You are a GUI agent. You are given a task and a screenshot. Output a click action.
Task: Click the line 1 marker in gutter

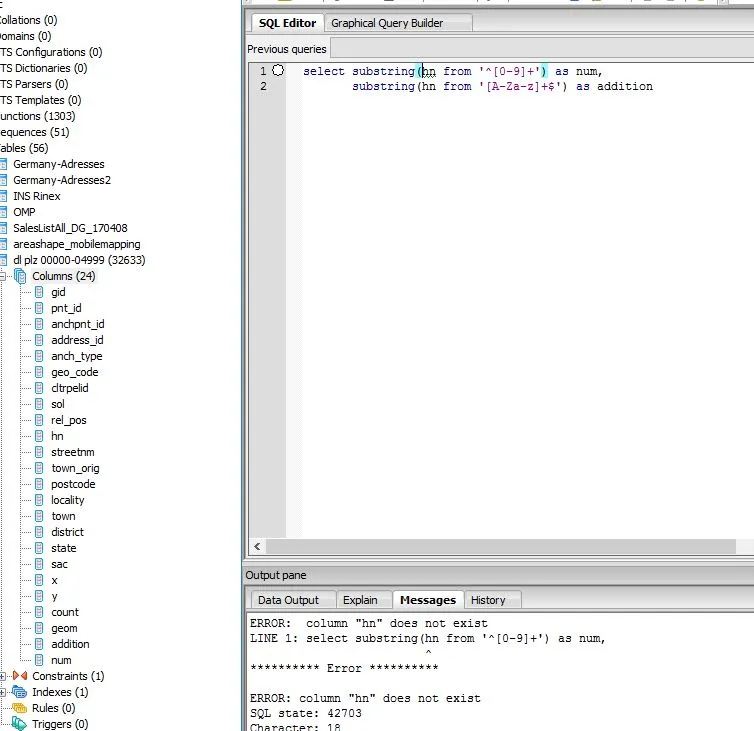278,71
